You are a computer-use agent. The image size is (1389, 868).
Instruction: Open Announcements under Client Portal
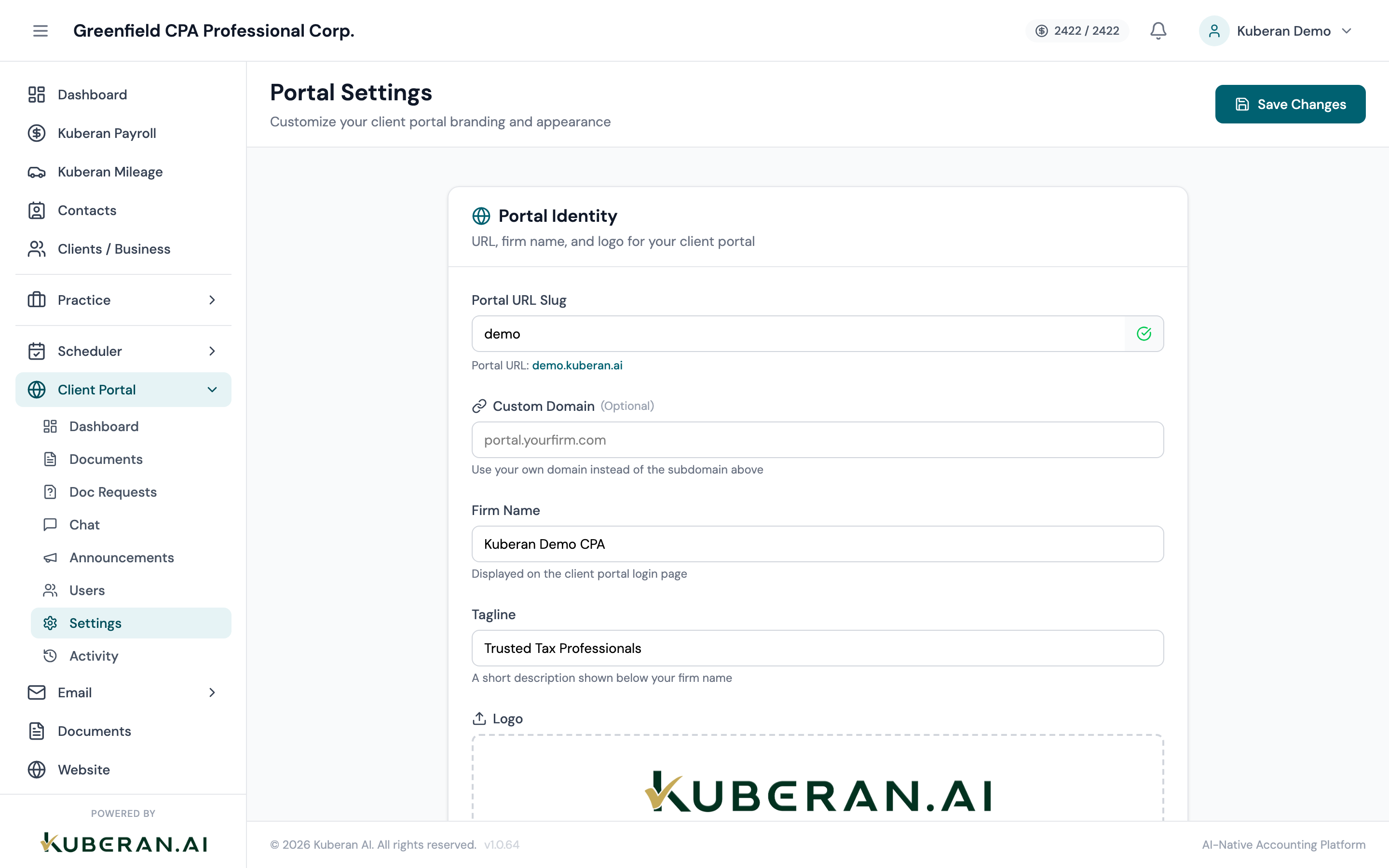131,557
